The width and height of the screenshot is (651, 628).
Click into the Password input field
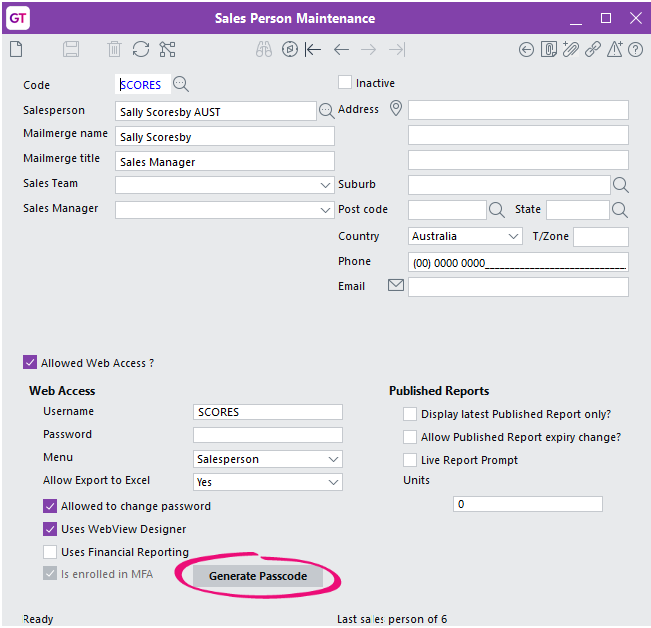[268, 435]
